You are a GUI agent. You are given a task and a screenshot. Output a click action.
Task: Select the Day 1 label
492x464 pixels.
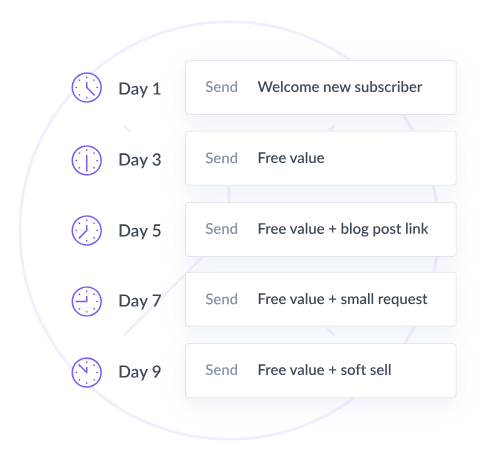coord(140,89)
